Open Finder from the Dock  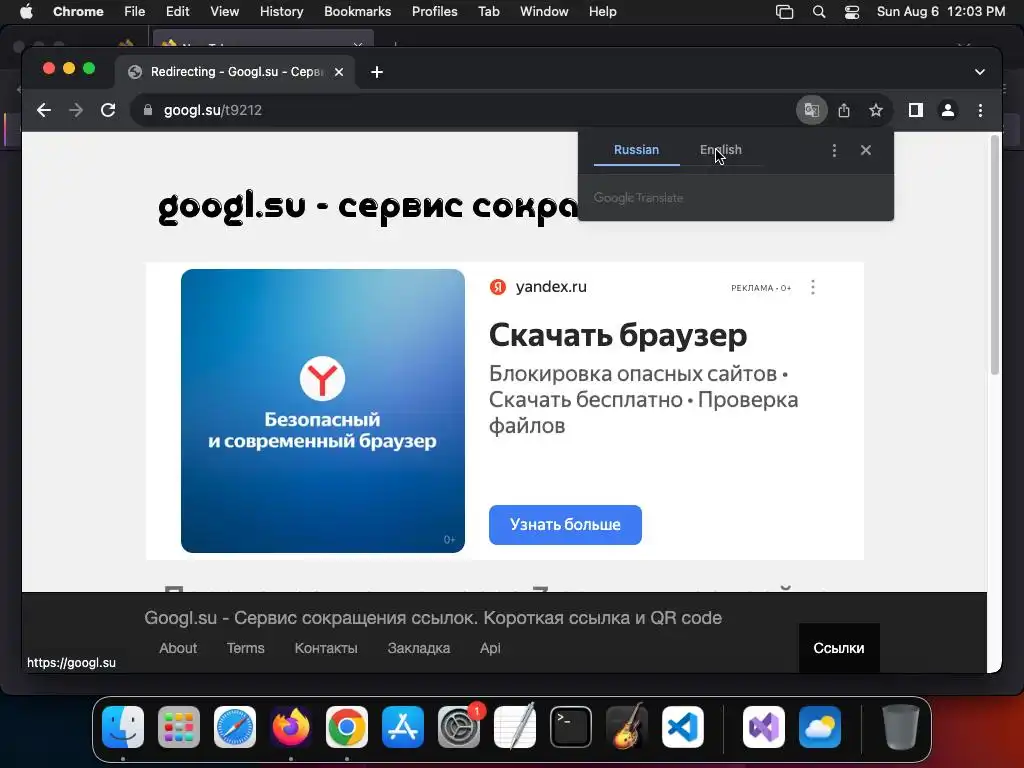coord(123,727)
